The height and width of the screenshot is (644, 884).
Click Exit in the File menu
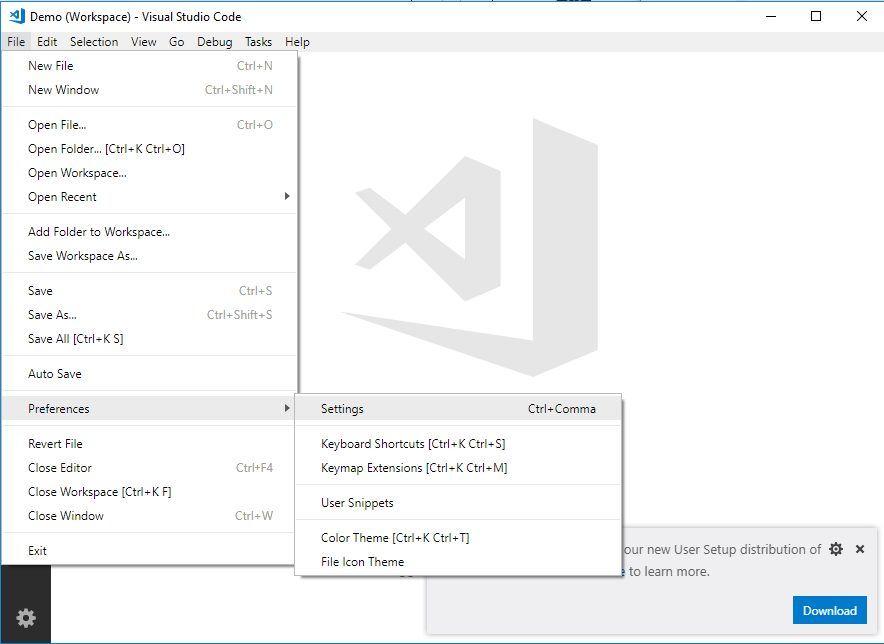150,551
